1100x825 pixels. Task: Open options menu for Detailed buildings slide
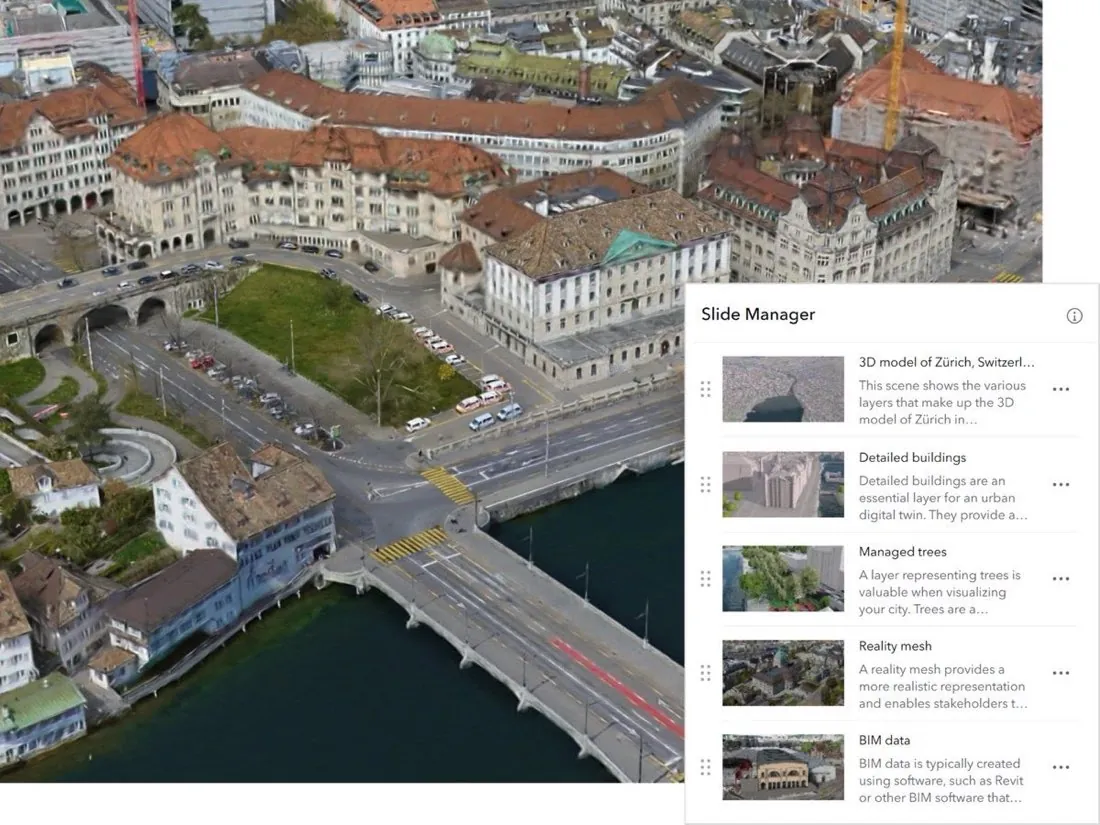(1061, 484)
